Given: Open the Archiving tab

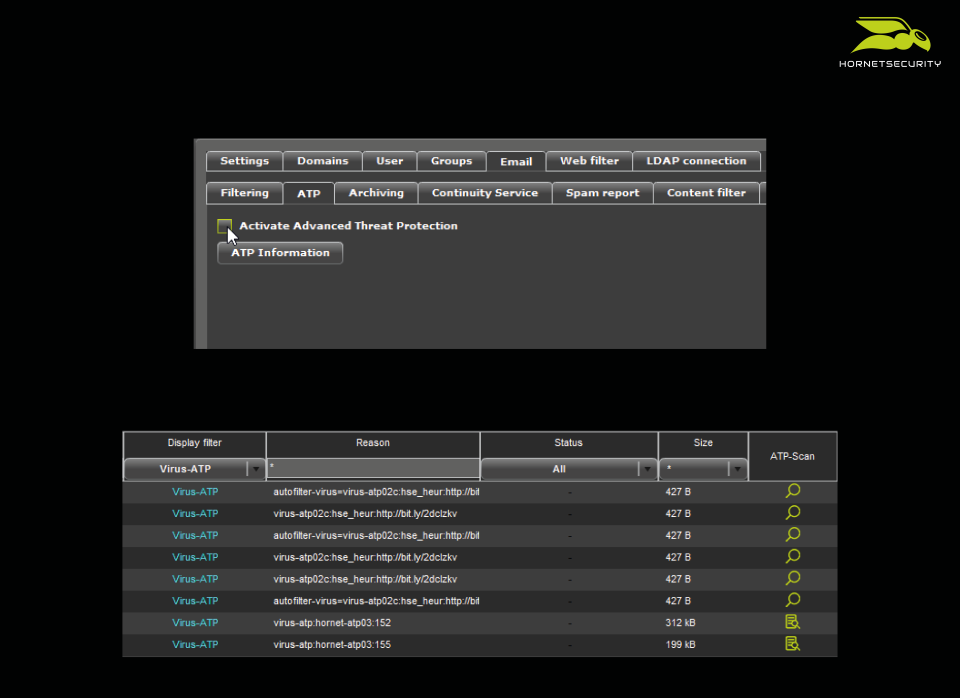Looking at the screenshot, I should pyautogui.click(x=375, y=193).
